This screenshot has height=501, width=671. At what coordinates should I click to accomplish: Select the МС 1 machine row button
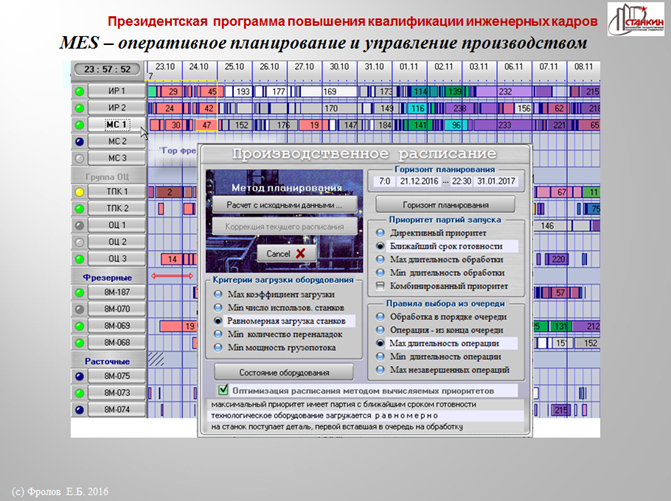(x=116, y=125)
